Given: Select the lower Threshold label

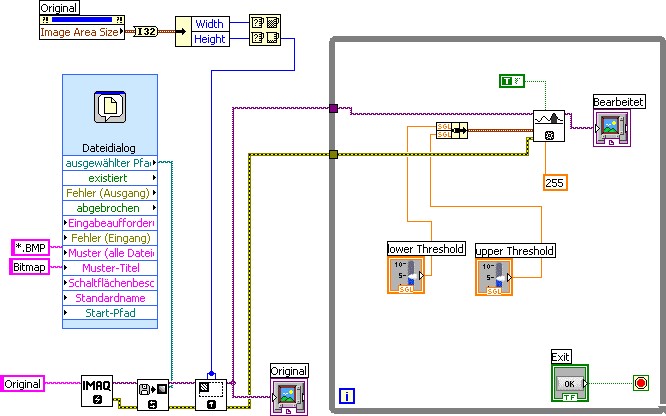Looking at the screenshot, I should click(x=426, y=249).
